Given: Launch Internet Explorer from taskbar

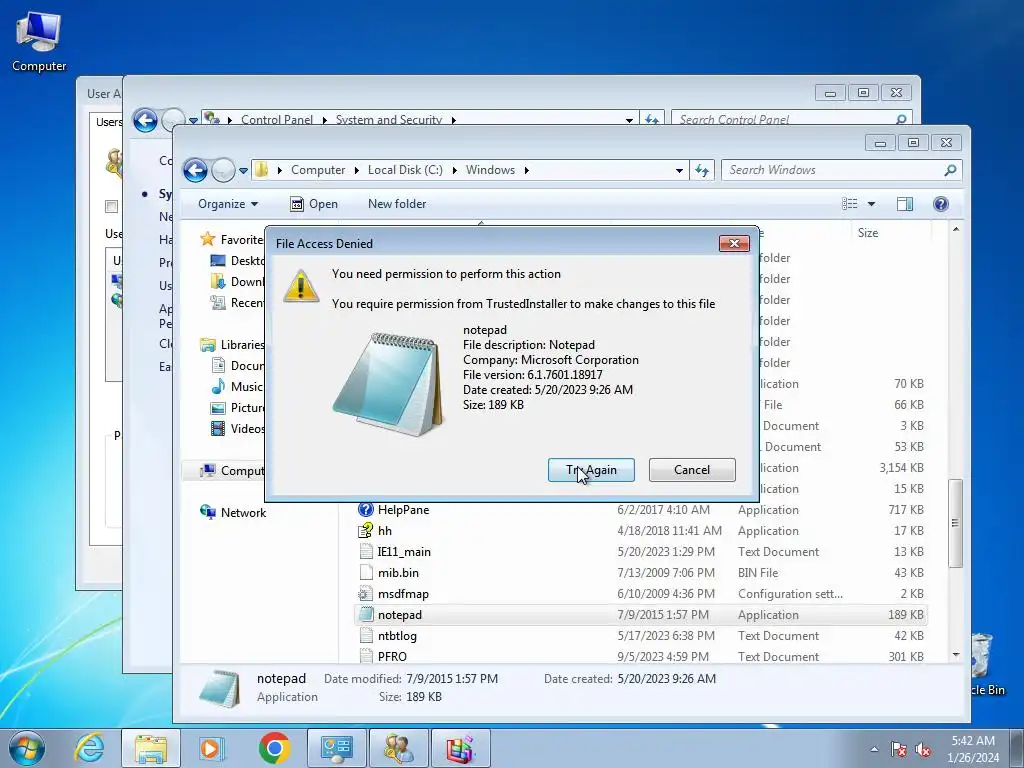Looking at the screenshot, I should tap(89, 748).
